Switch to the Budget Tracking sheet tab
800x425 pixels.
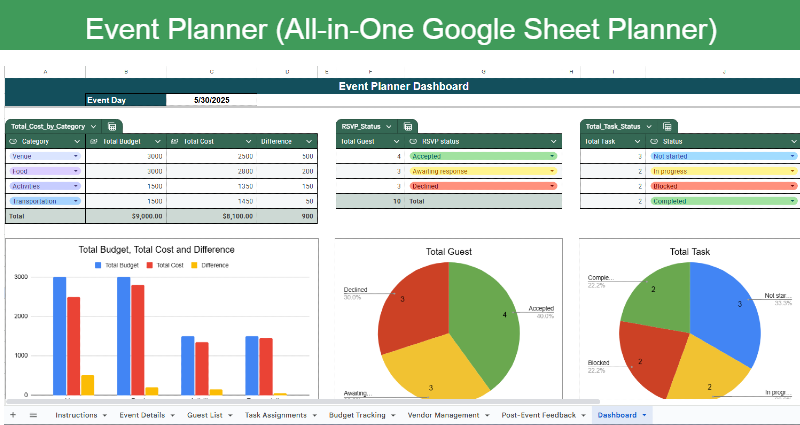[x=357, y=415]
